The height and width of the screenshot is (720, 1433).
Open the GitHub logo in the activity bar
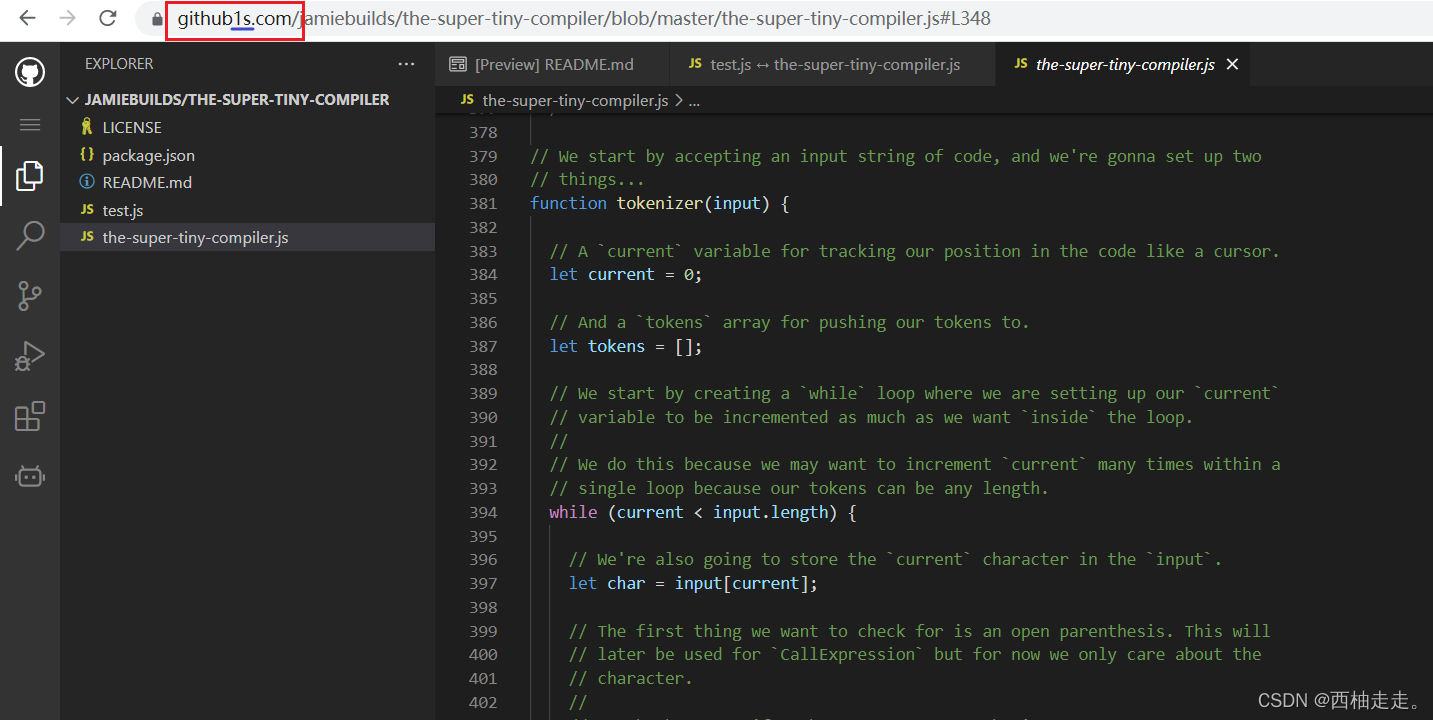pyautogui.click(x=30, y=72)
